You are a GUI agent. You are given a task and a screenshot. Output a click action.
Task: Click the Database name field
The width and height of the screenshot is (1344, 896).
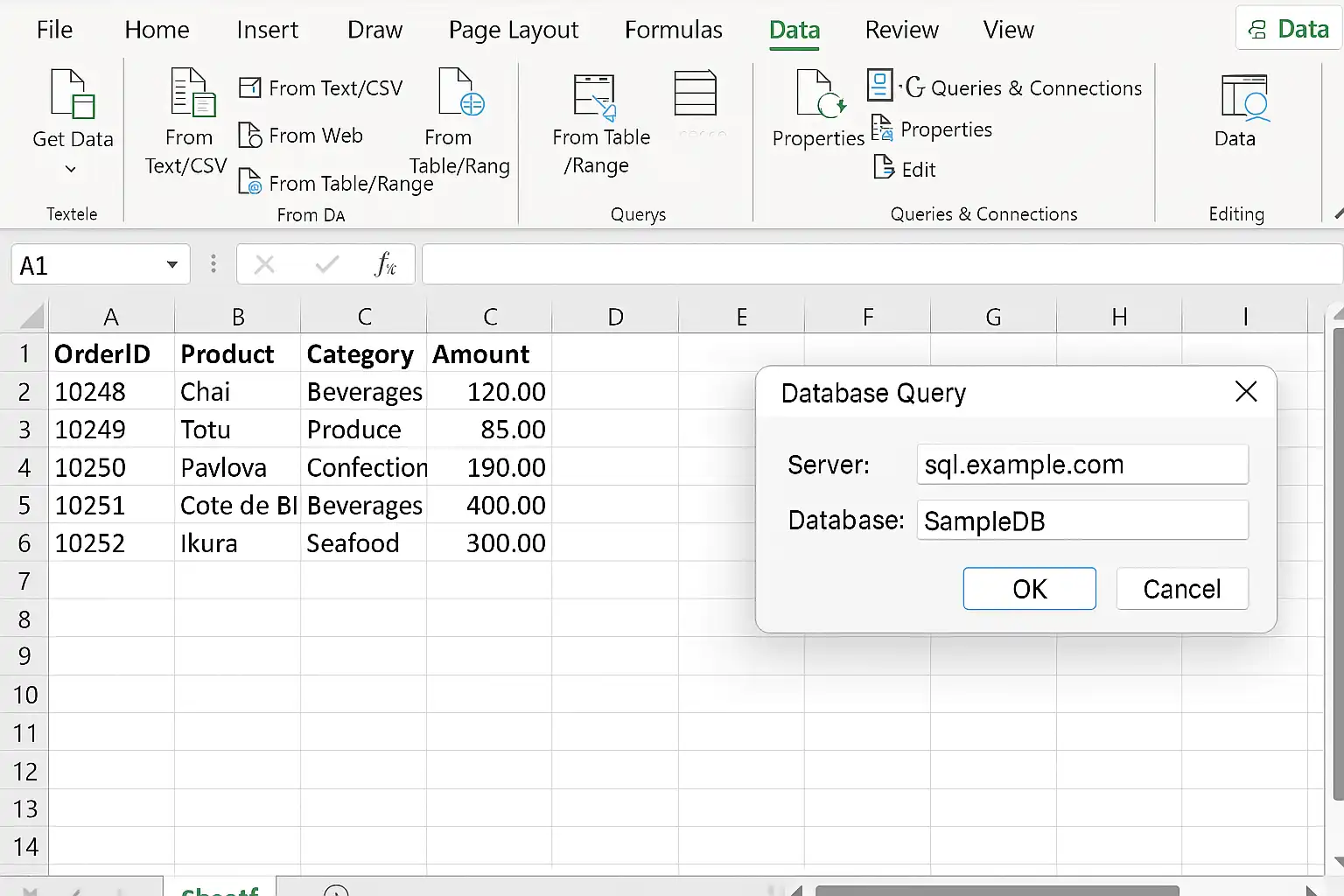tap(1082, 521)
